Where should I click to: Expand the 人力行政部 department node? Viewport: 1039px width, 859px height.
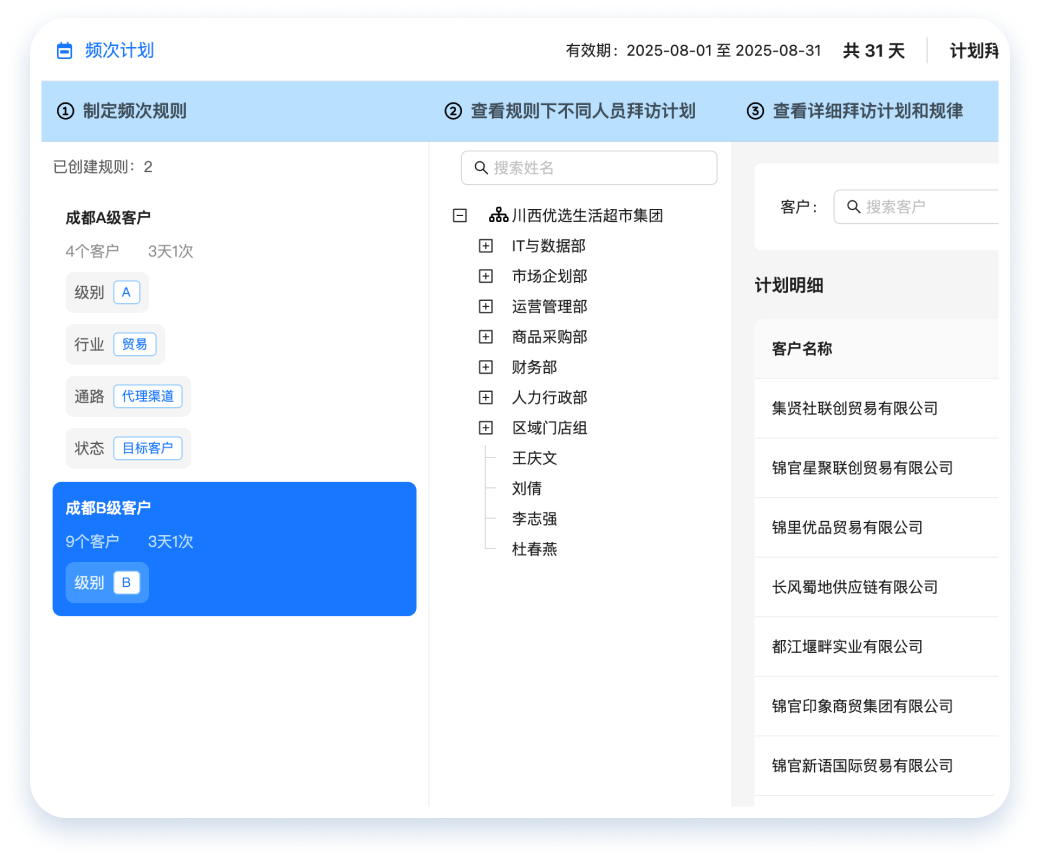click(x=486, y=398)
